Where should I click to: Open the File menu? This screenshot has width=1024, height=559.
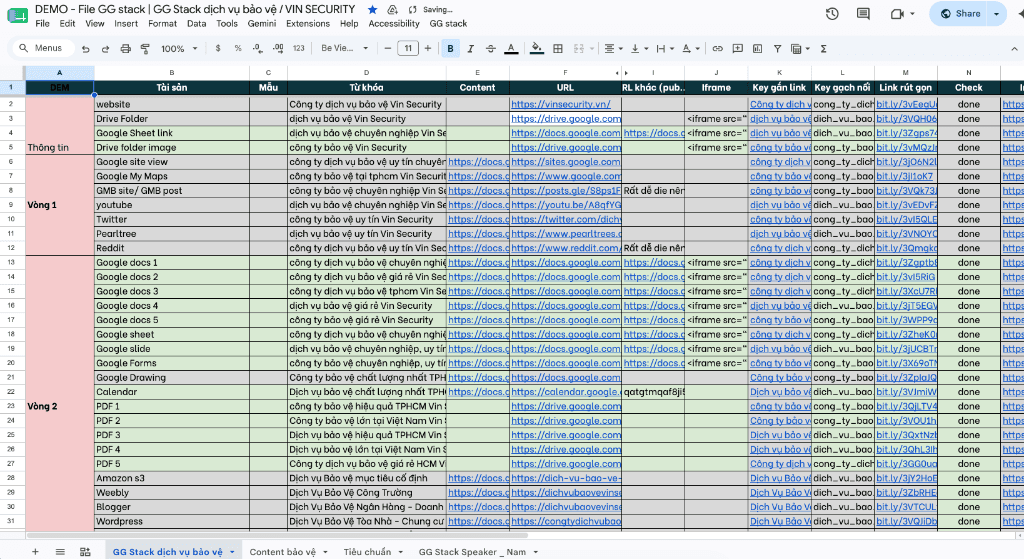point(42,24)
